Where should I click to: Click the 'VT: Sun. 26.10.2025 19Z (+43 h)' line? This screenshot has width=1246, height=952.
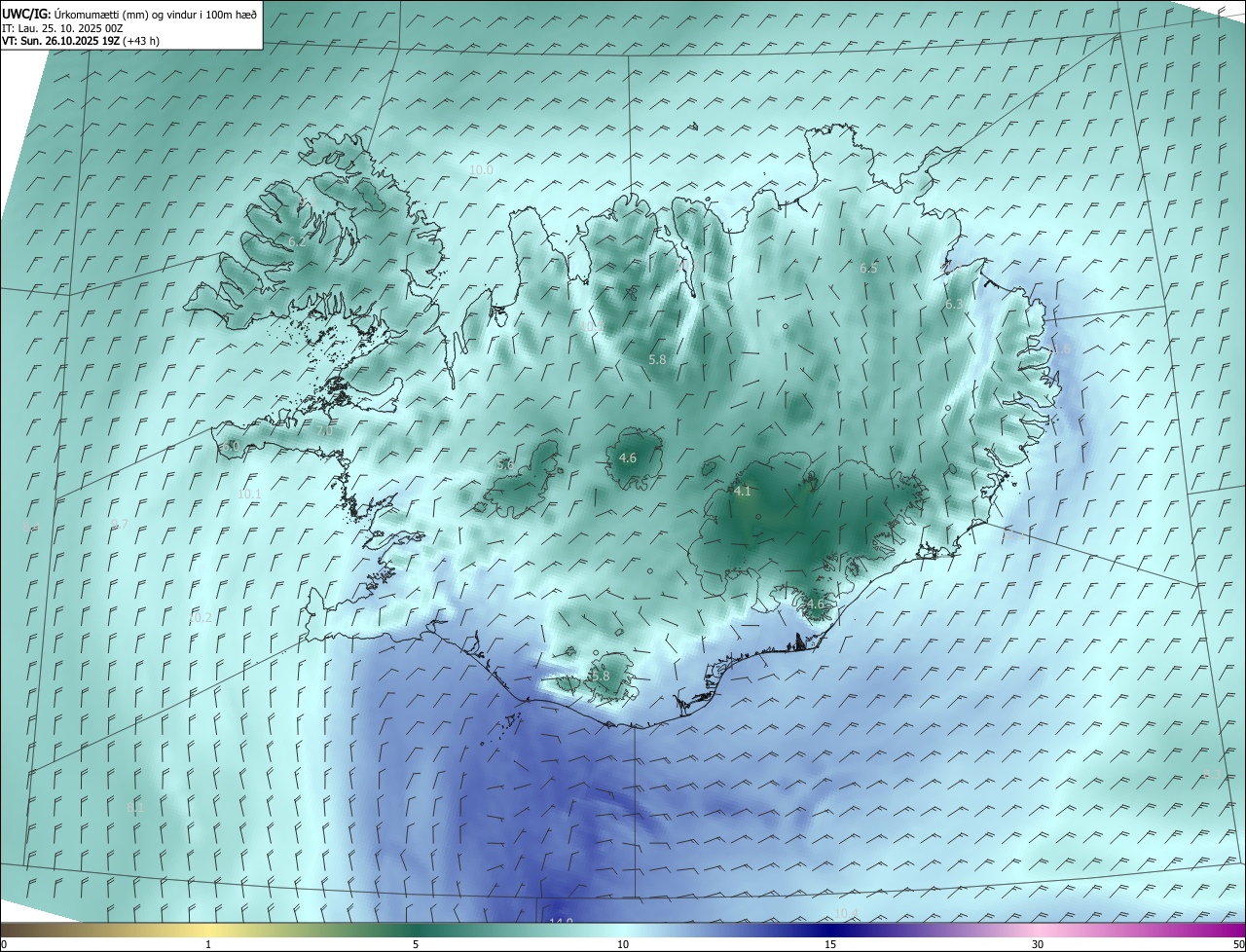tap(81, 41)
